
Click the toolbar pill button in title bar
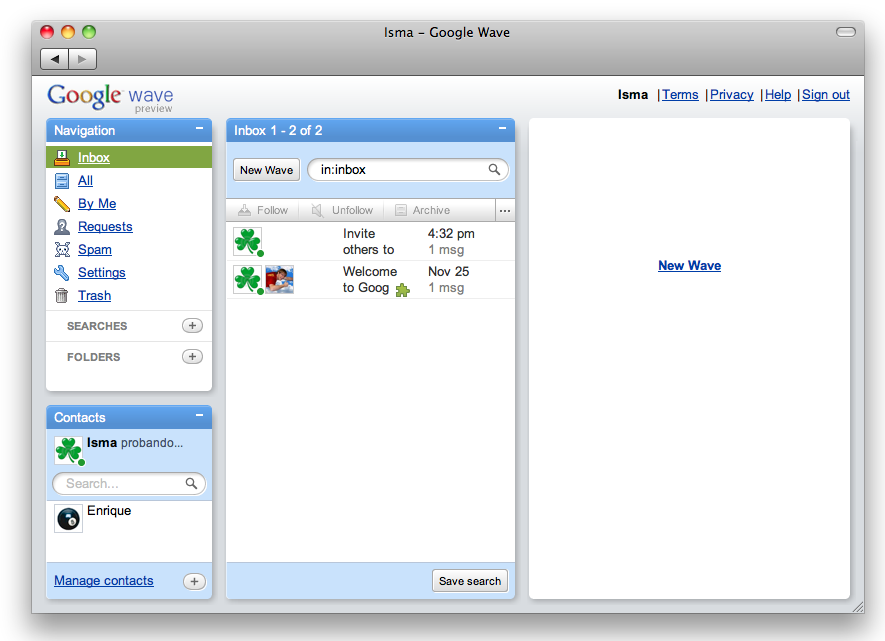[x=845, y=32]
